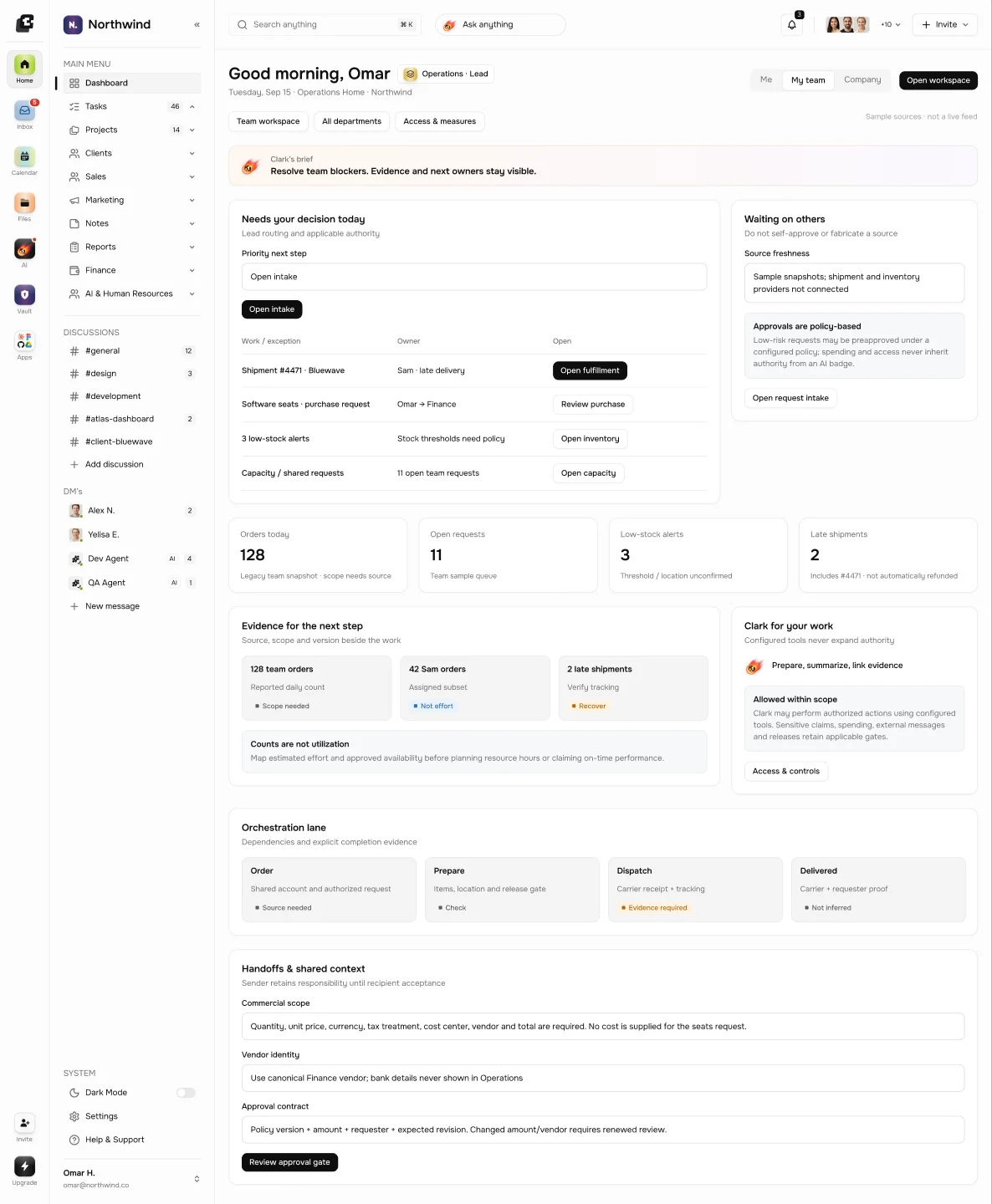Click the Settings gear icon
The height and width of the screenshot is (1204, 992).
click(x=74, y=1116)
